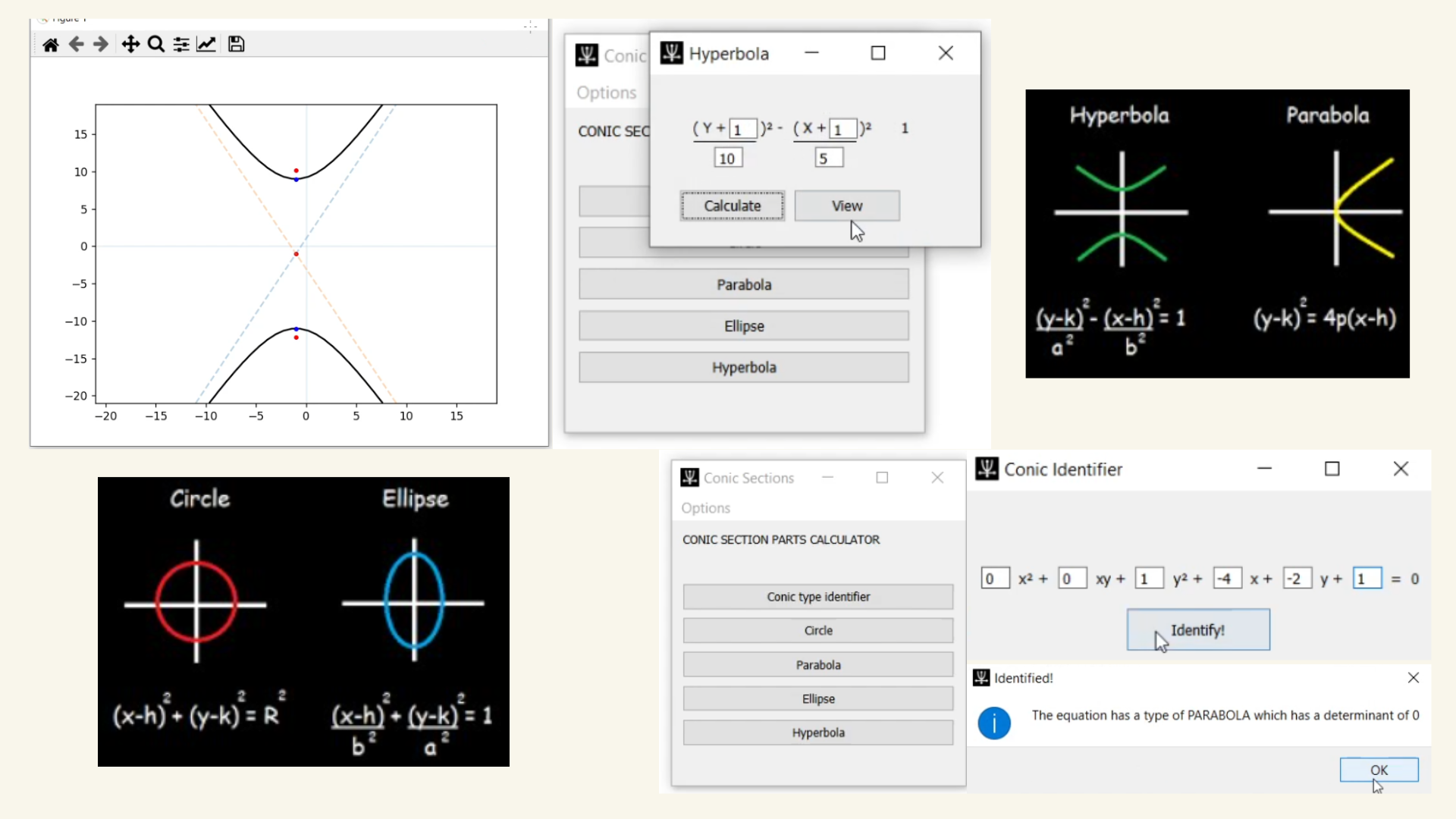Click the Conic type identifier button
1456x819 pixels.
pyautogui.click(x=817, y=597)
